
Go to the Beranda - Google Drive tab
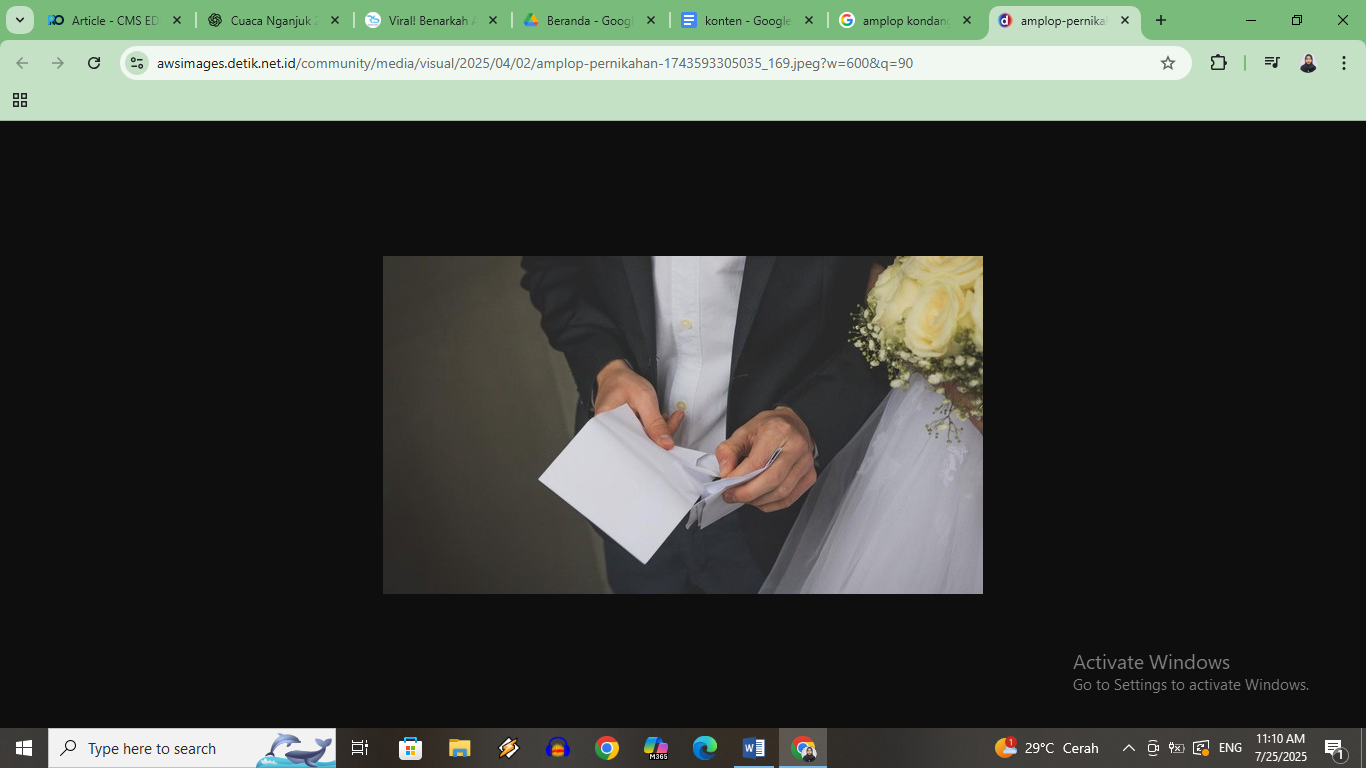[589, 20]
